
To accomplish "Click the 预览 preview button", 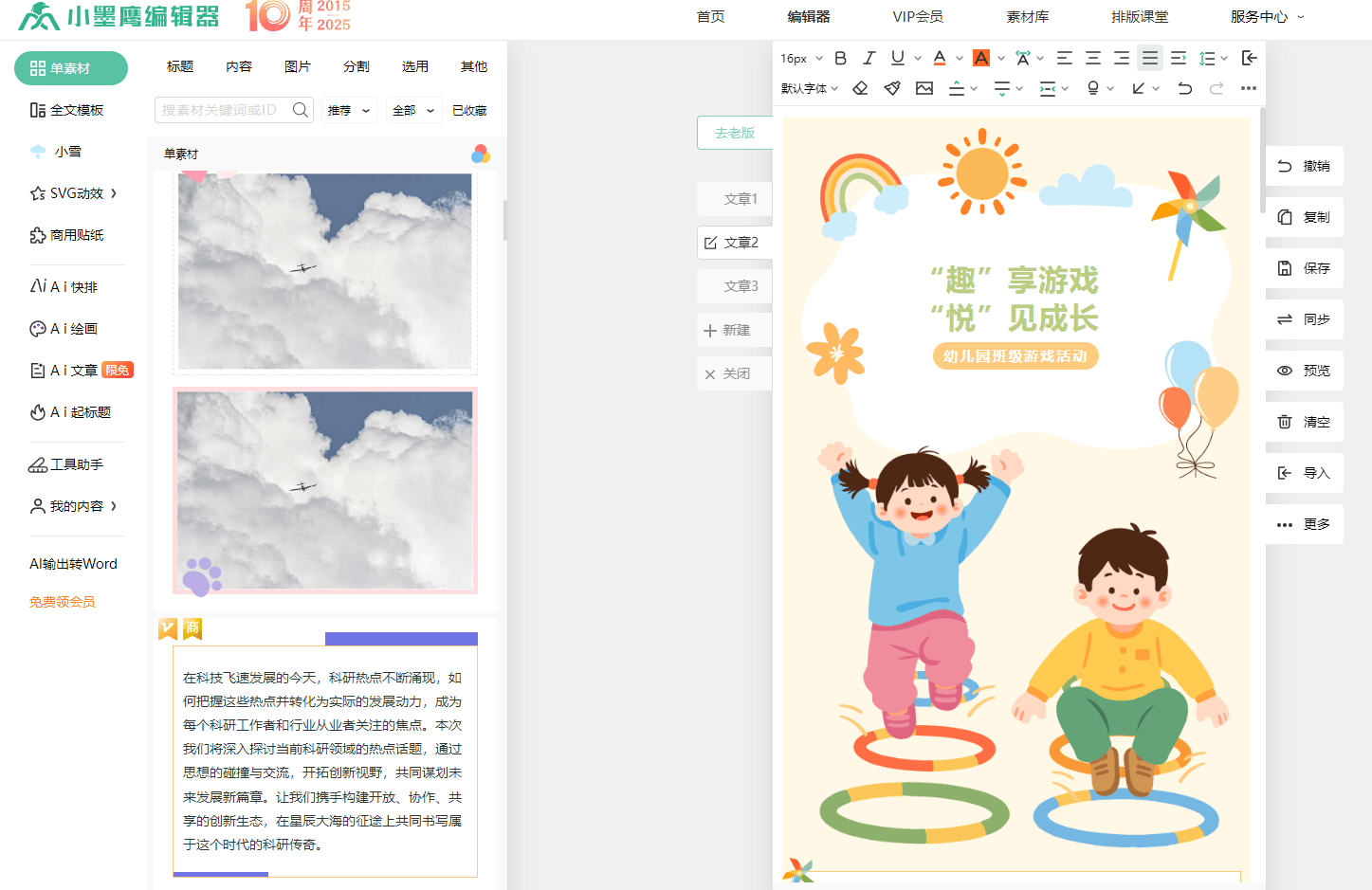I will pos(1305,371).
